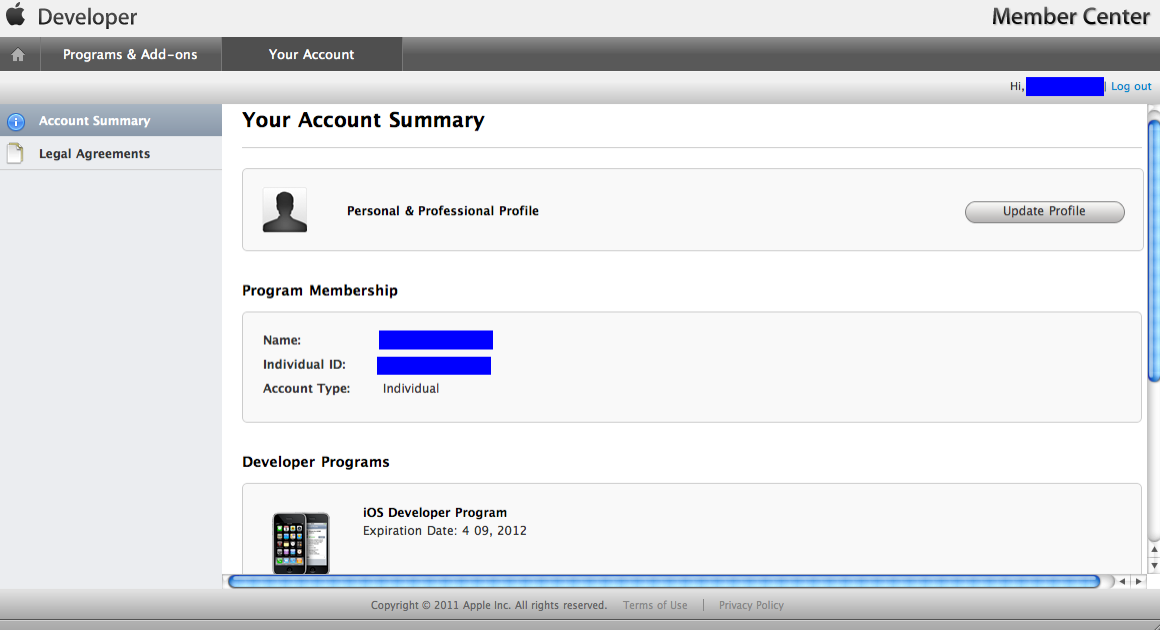Click the iOS Developer Program title
This screenshot has width=1160, height=630.
(x=435, y=512)
